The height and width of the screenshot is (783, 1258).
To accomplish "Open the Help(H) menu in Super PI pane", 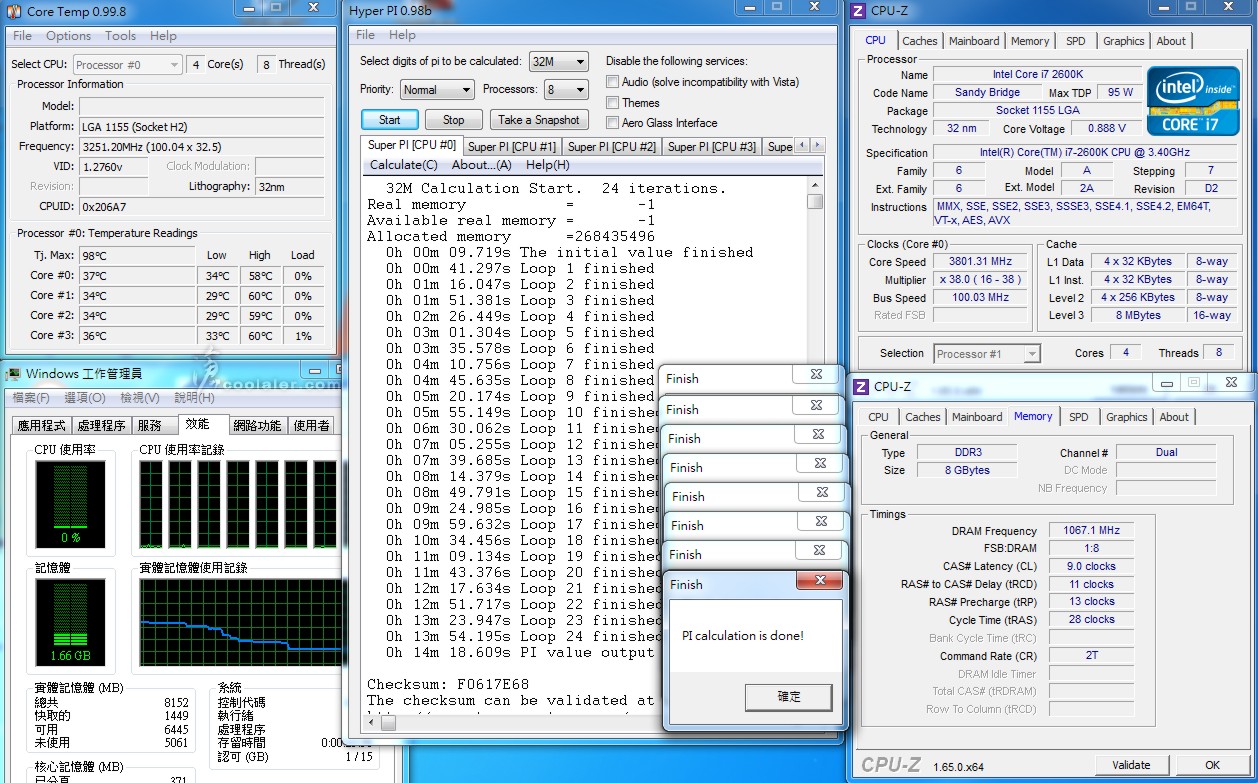I will coord(547,165).
